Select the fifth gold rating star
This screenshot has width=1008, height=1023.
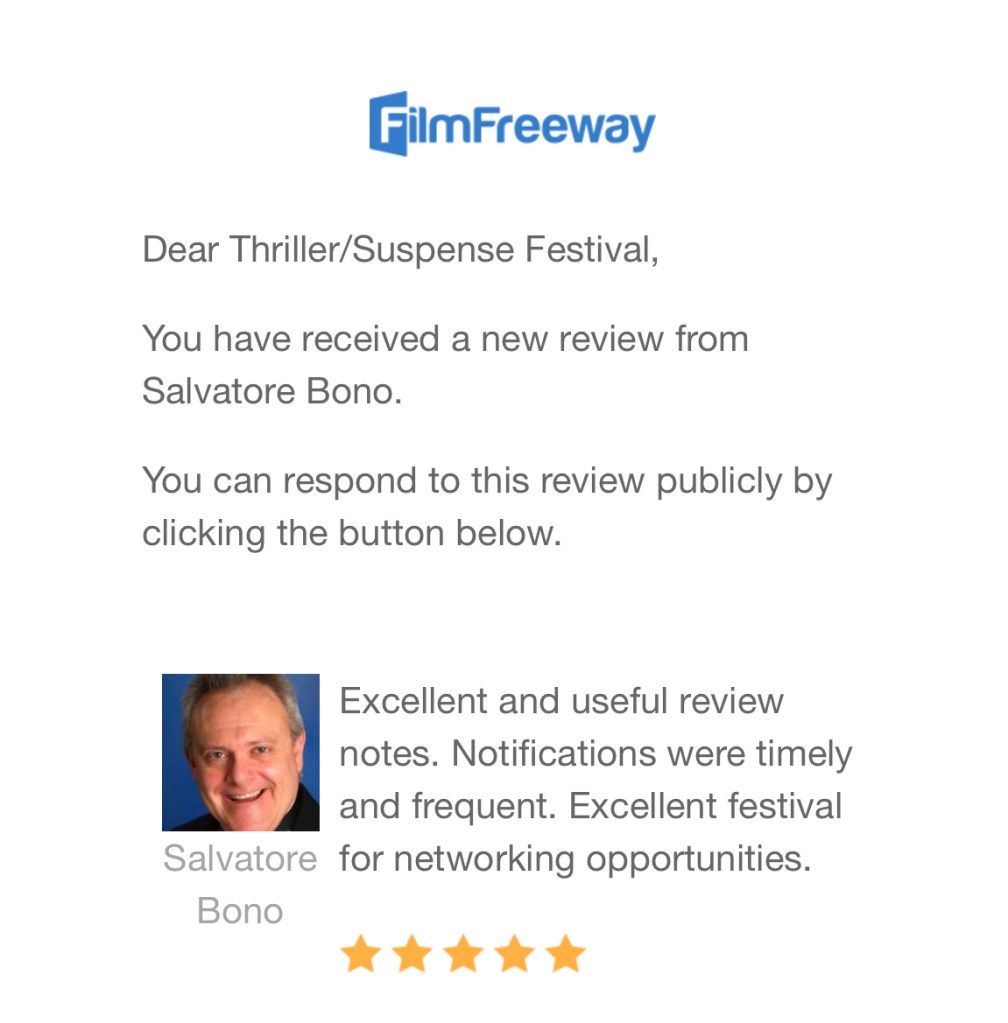pos(566,954)
